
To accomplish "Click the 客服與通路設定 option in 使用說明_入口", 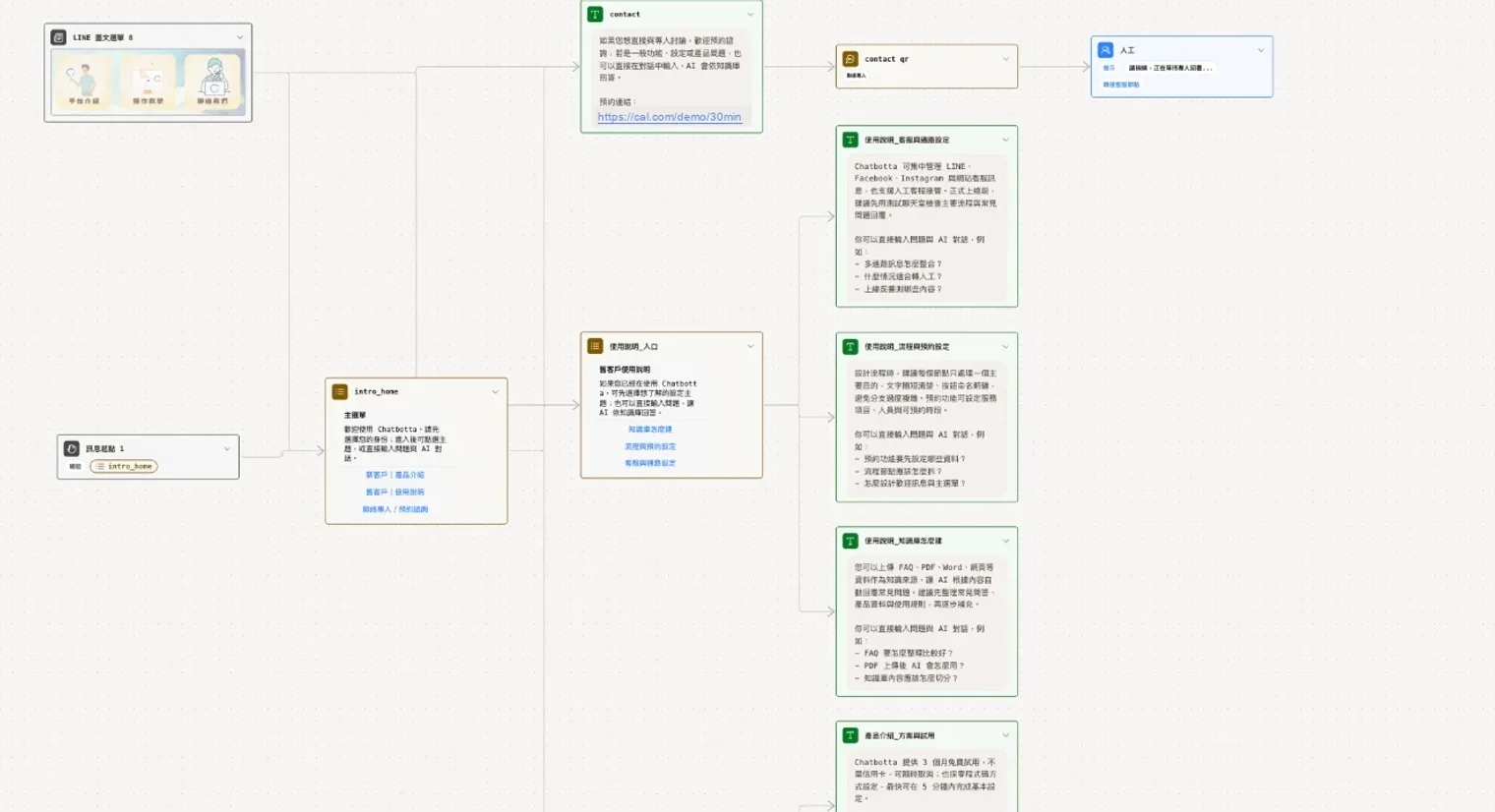I will pyautogui.click(x=650, y=463).
